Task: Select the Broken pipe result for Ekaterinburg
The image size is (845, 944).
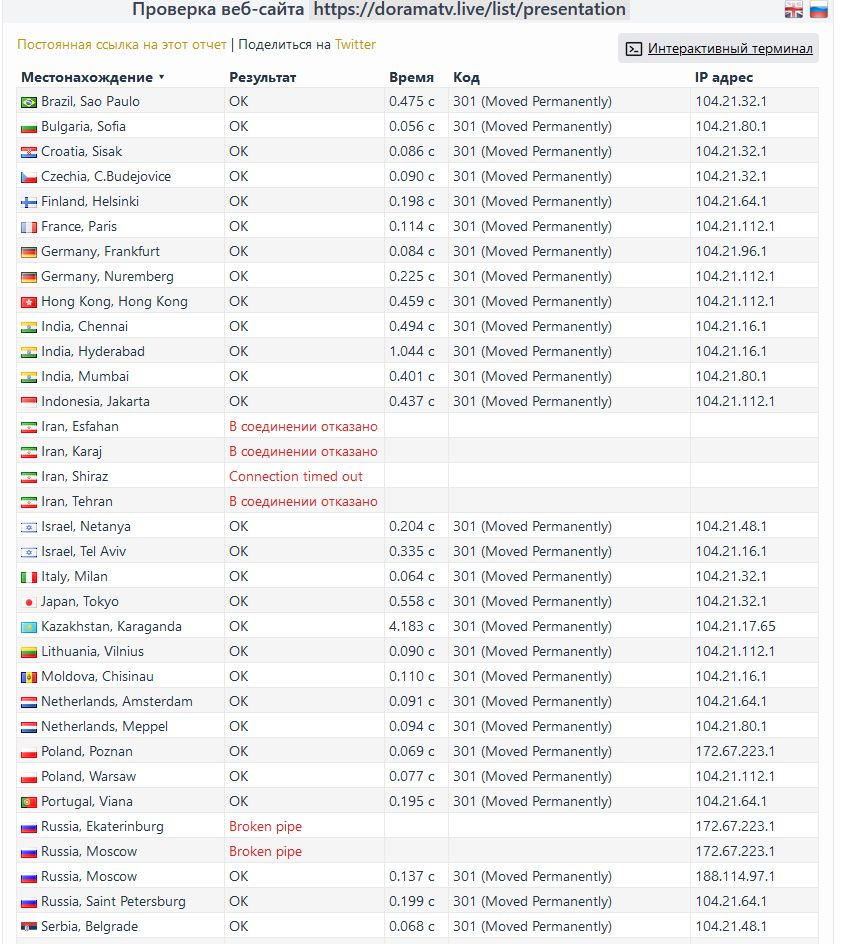Action: [x=265, y=827]
